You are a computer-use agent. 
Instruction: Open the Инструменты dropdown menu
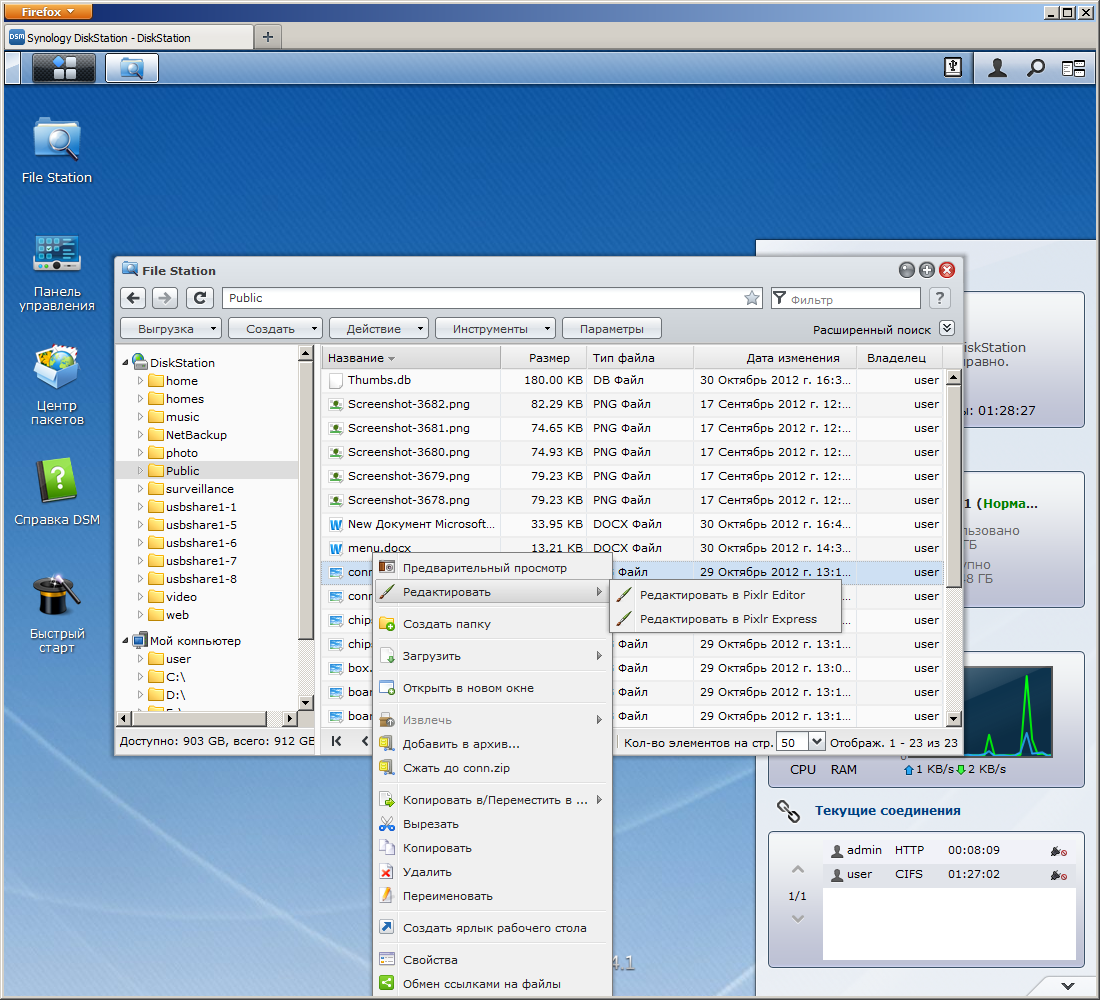pyautogui.click(x=495, y=329)
